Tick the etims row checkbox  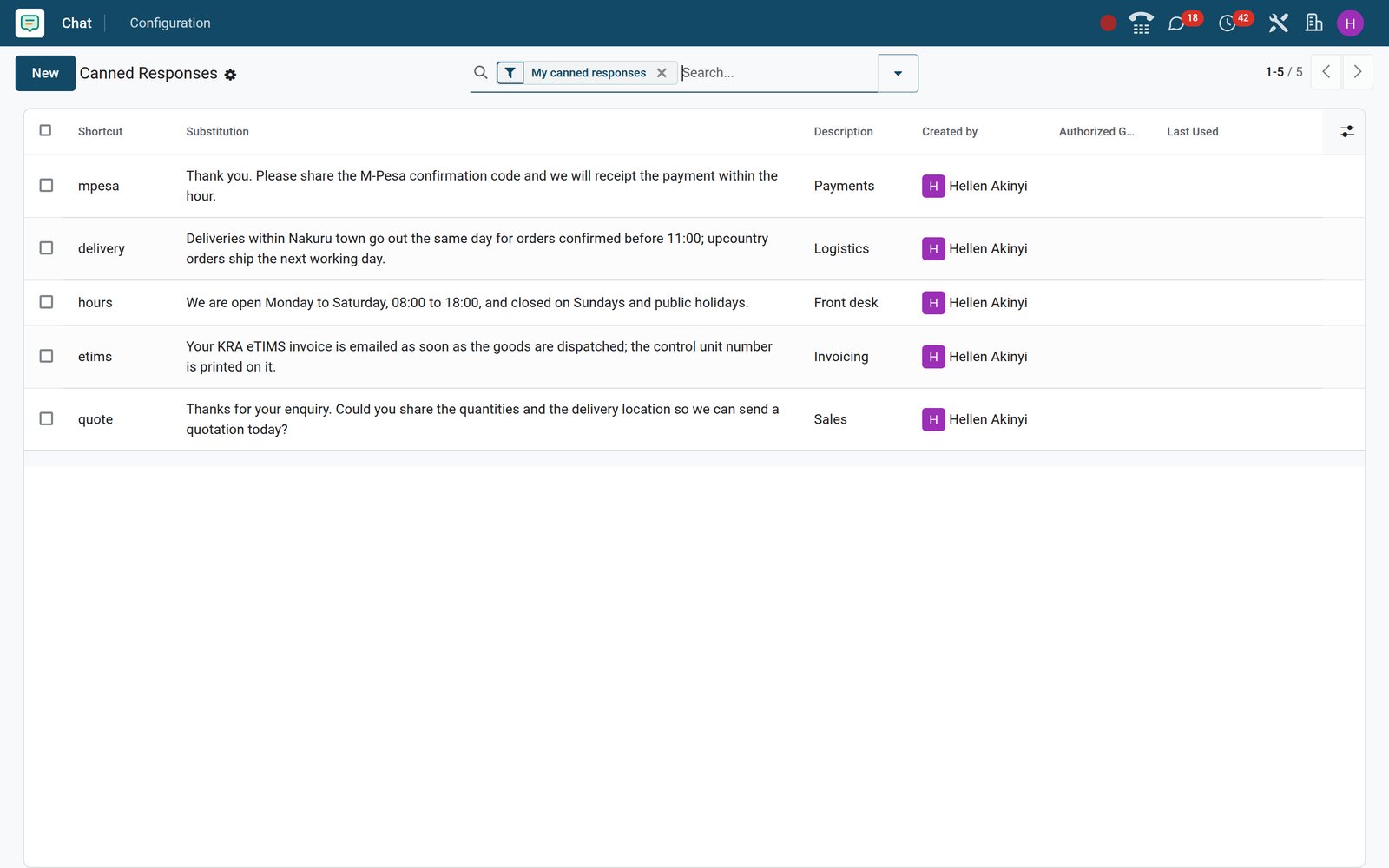(x=46, y=357)
